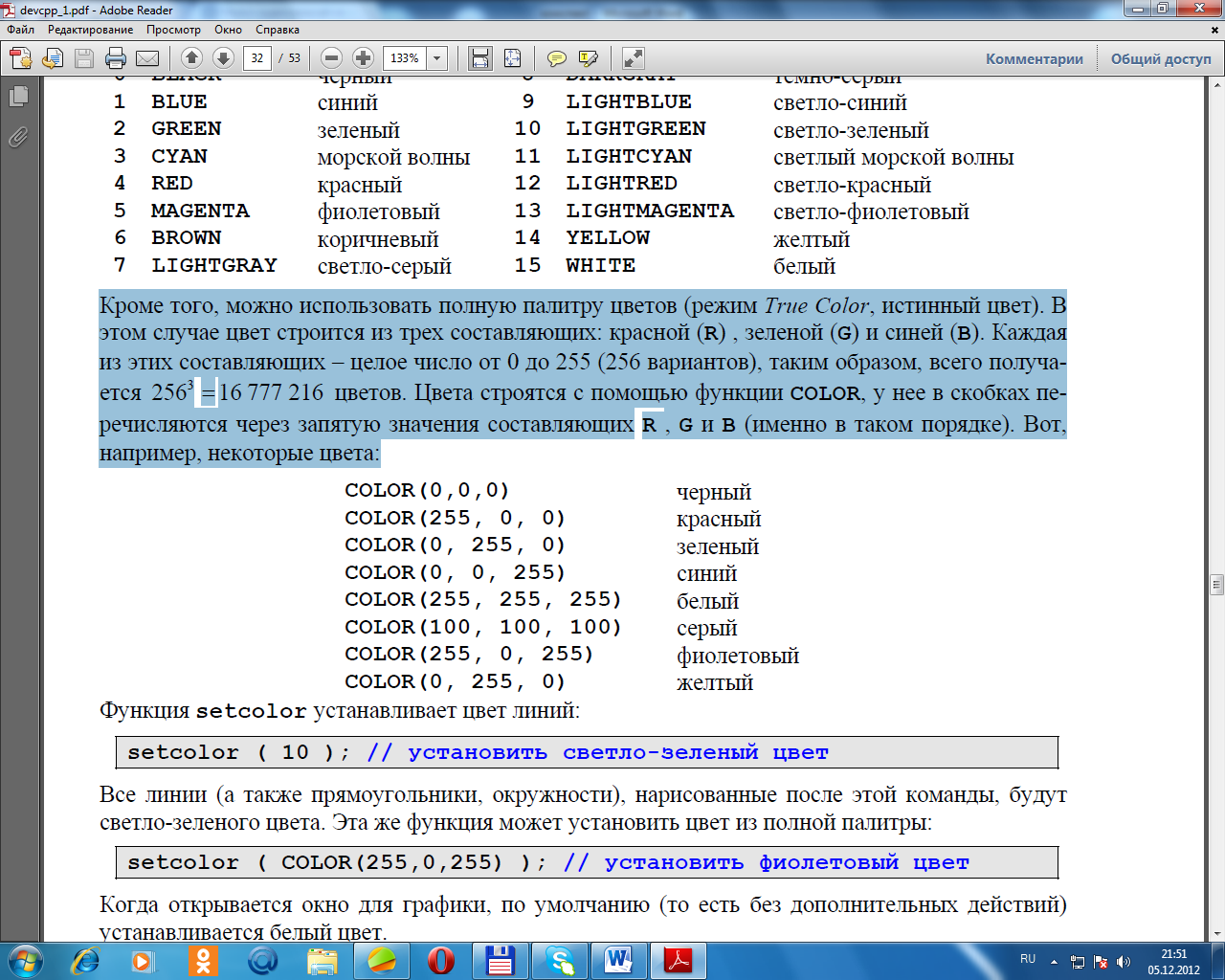Click the Create PDF online icon

point(21,58)
